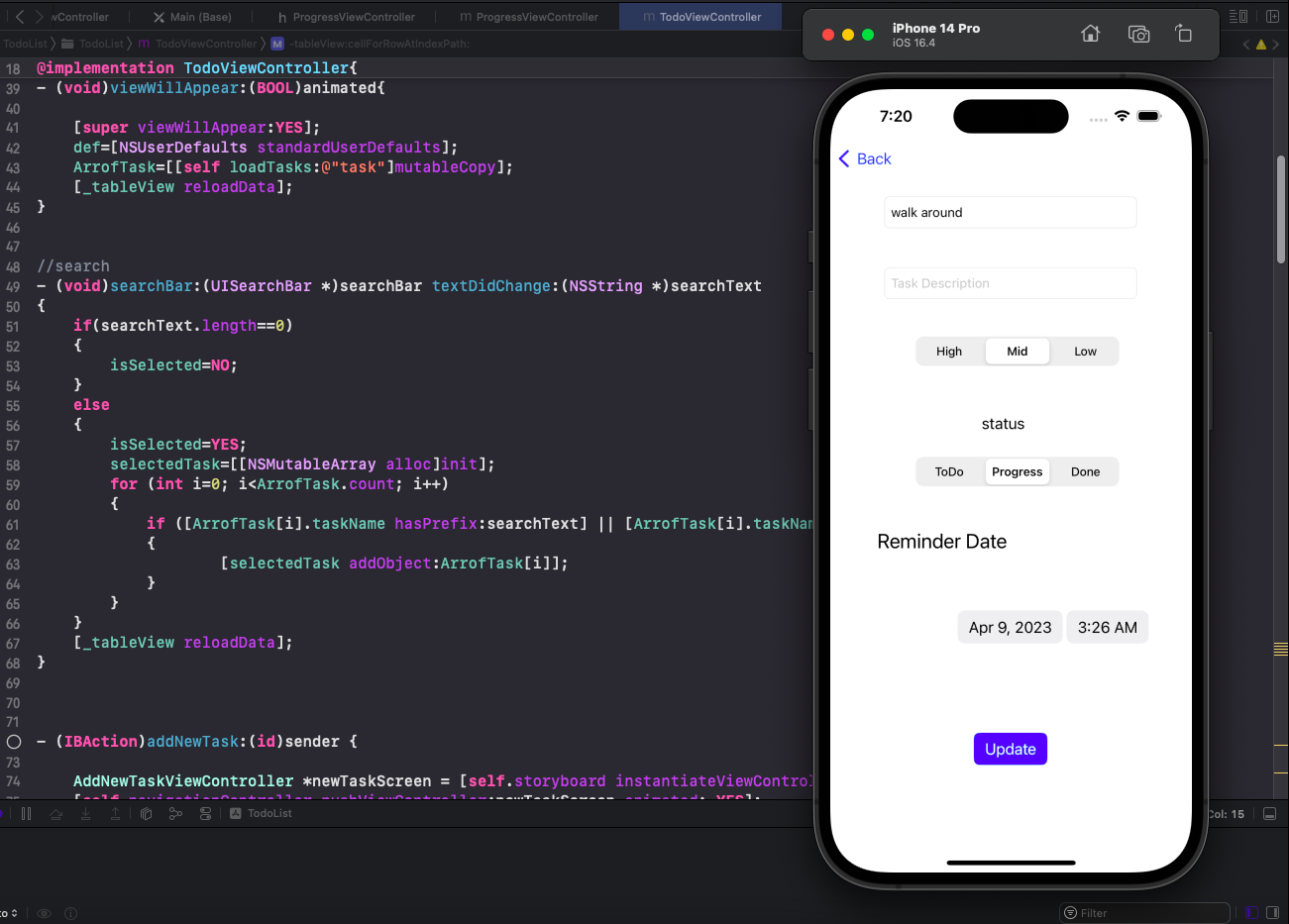1289x924 pixels.
Task: Click the '//search' comment line
Action: click(x=73, y=266)
